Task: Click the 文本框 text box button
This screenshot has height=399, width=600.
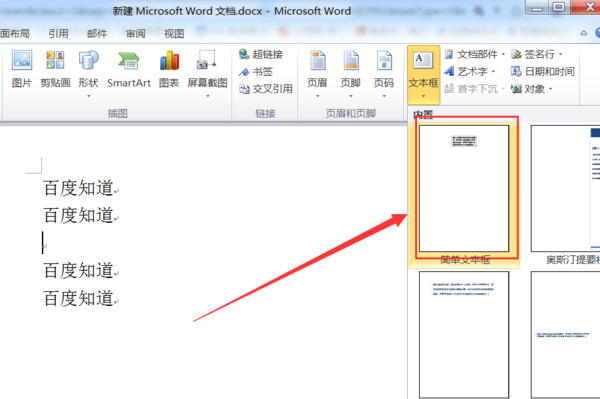Action: coord(423,74)
